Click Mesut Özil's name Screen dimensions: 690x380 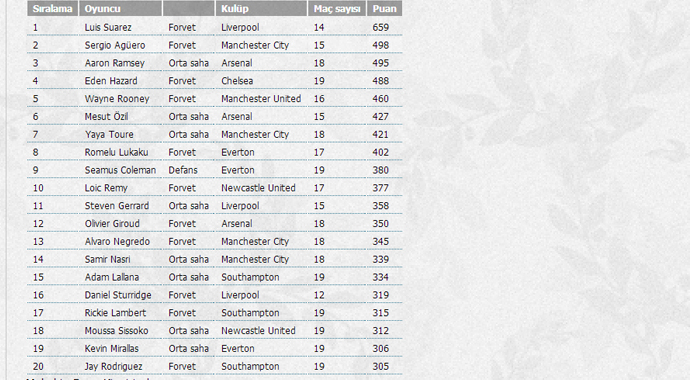pyautogui.click(x=106, y=117)
